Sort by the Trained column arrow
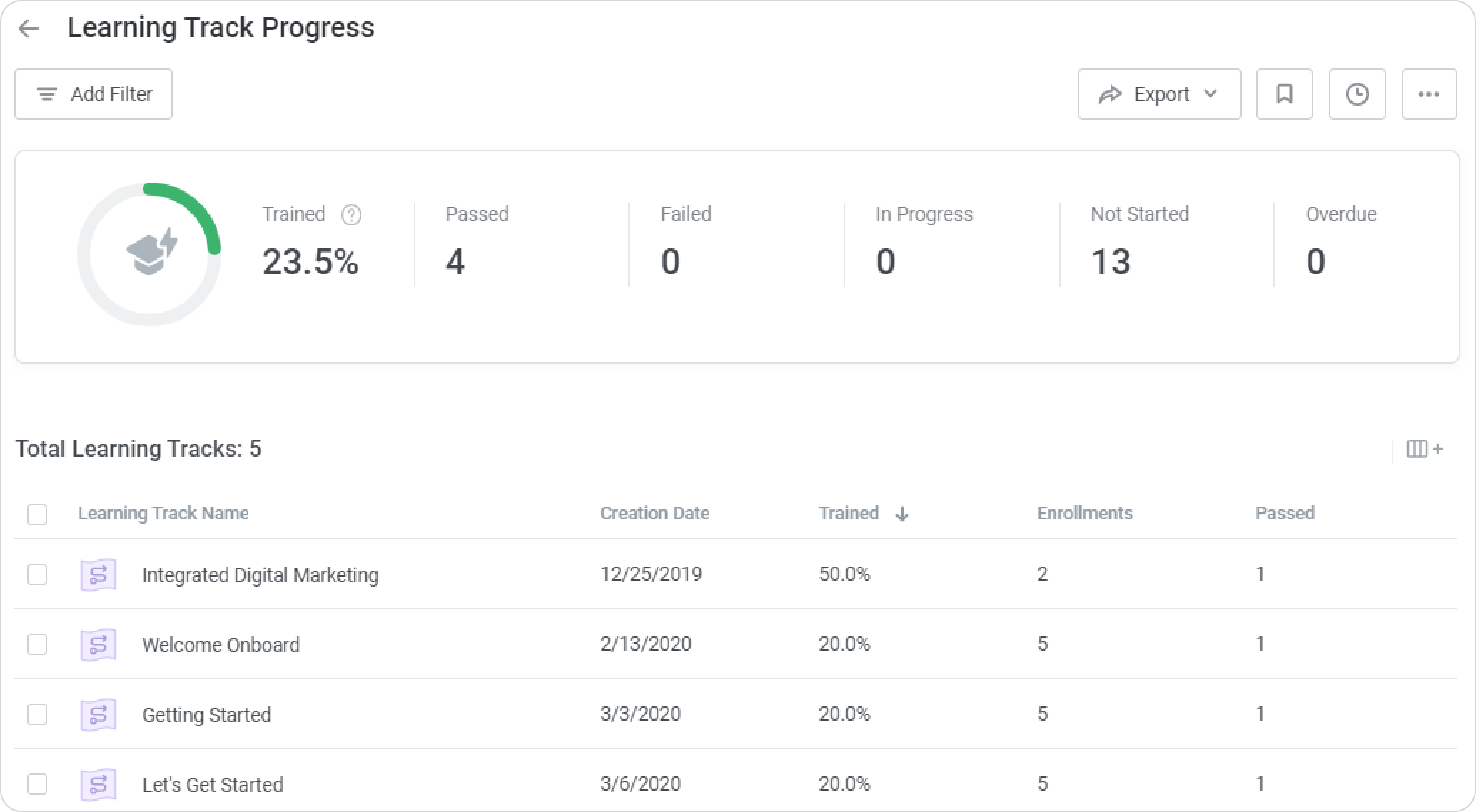Viewport: 1476px width, 812px height. 902,514
